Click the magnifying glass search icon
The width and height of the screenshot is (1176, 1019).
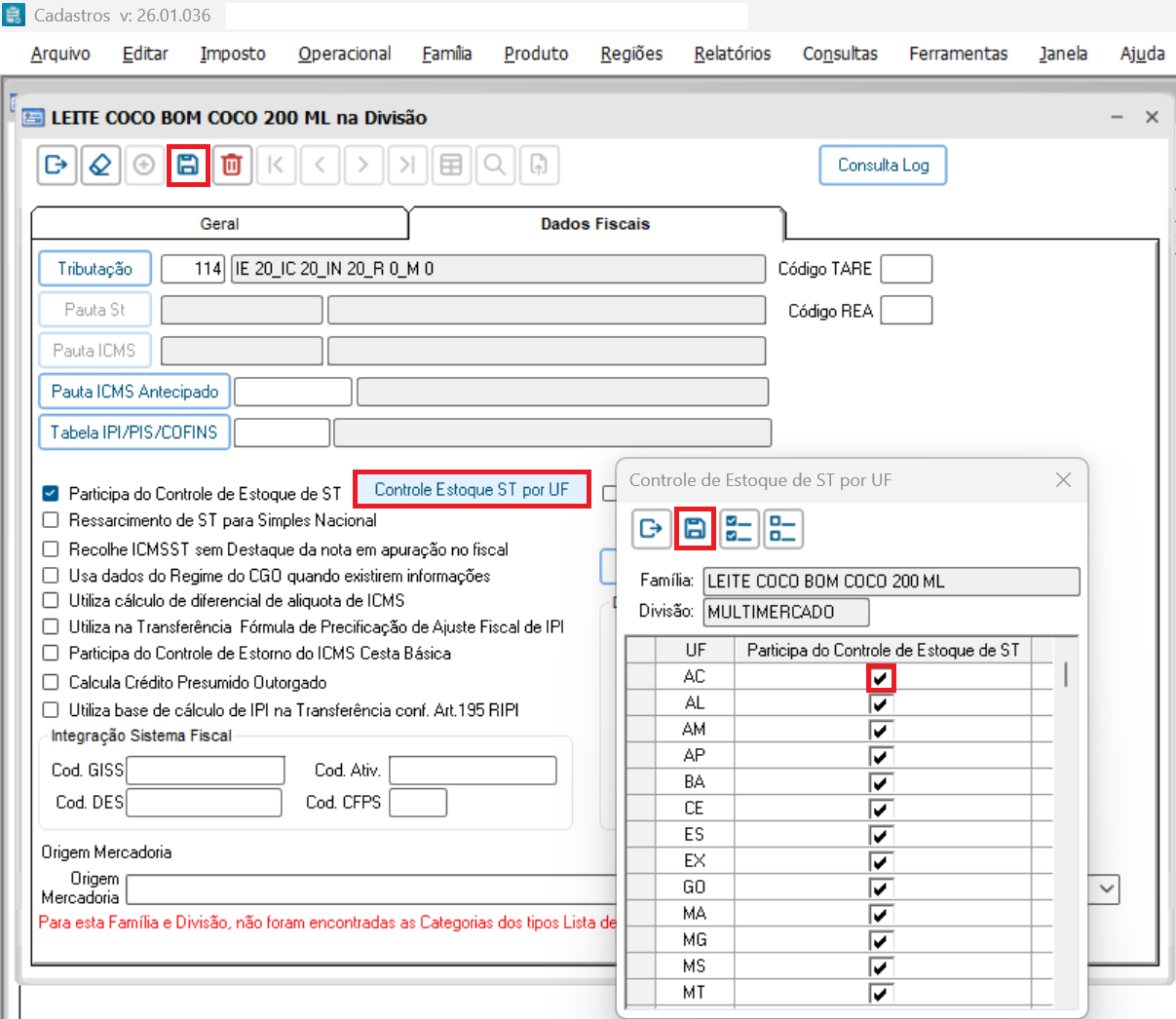point(495,165)
